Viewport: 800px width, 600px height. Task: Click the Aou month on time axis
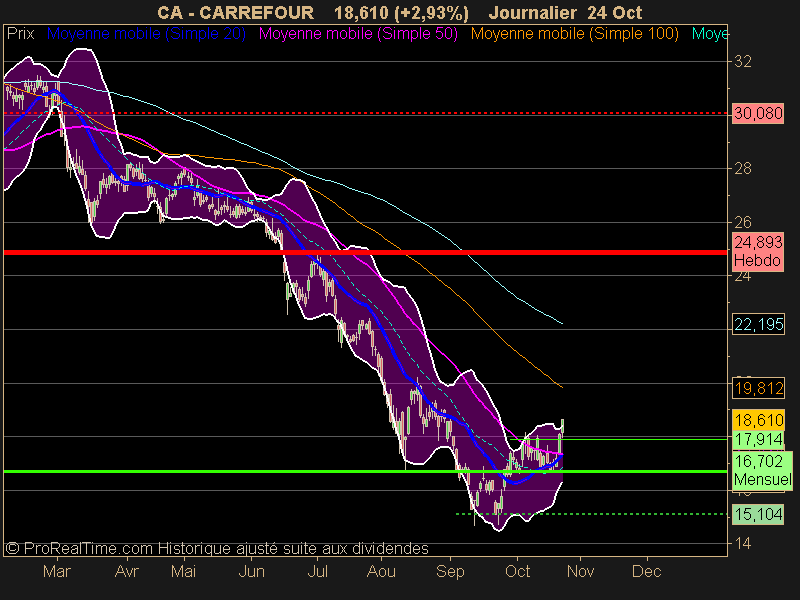click(381, 571)
